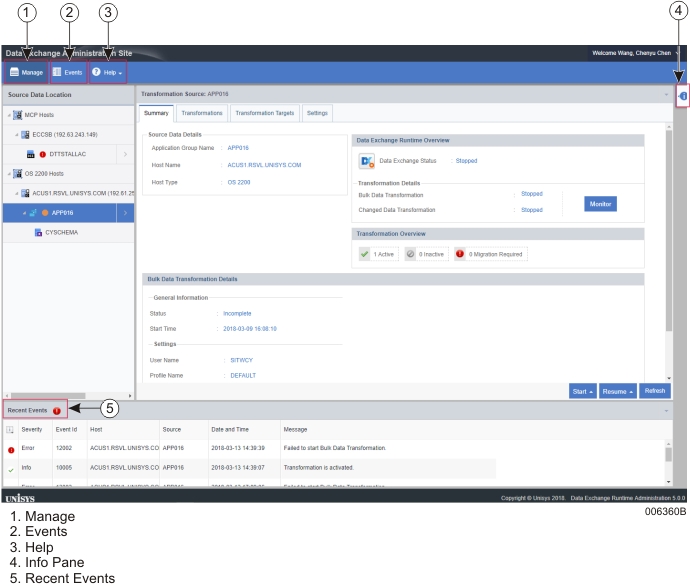
Task: Click the Refresh button
Action: pyautogui.click(x=655, y=391)
